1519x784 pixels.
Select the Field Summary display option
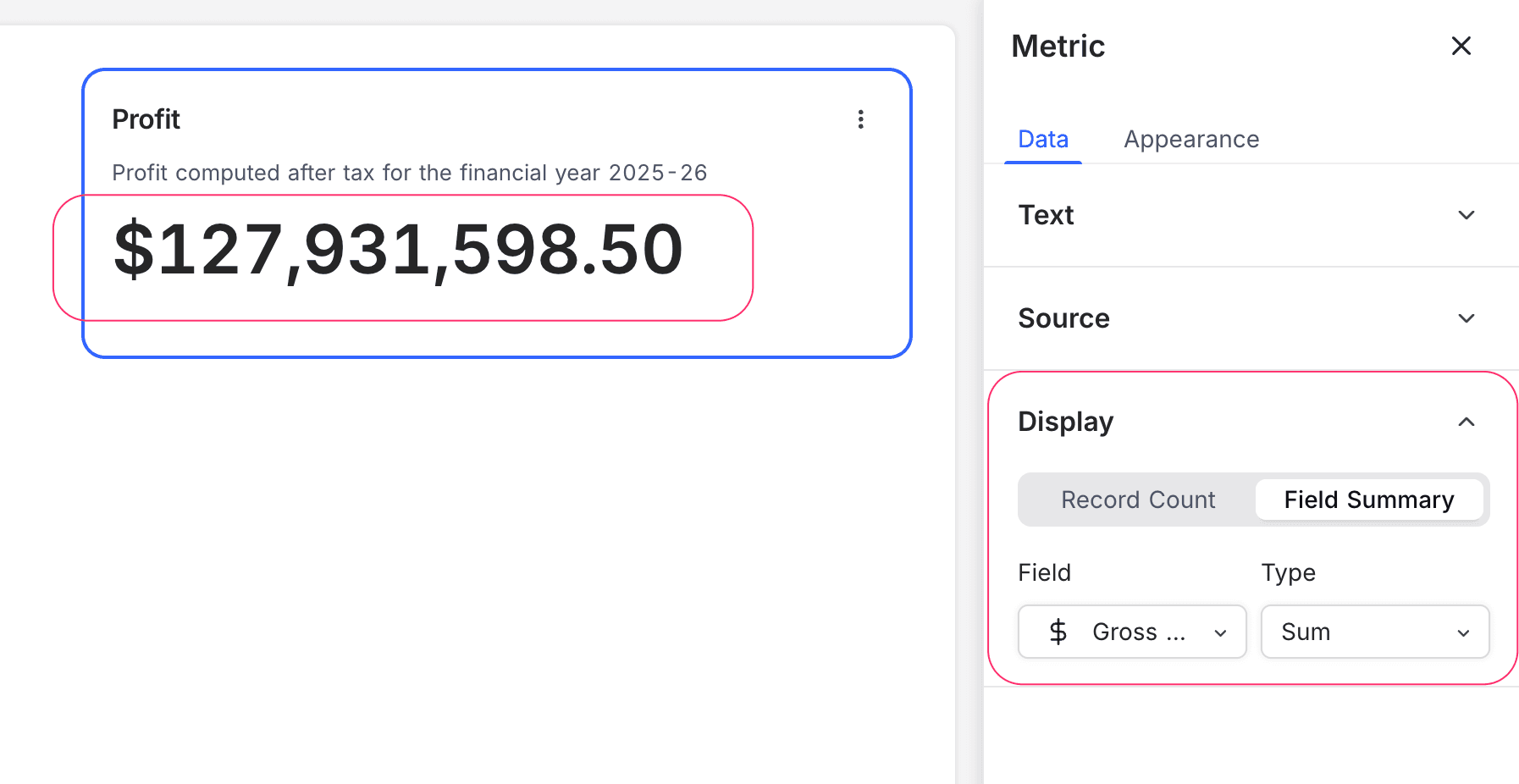[x=1368, y=500]
